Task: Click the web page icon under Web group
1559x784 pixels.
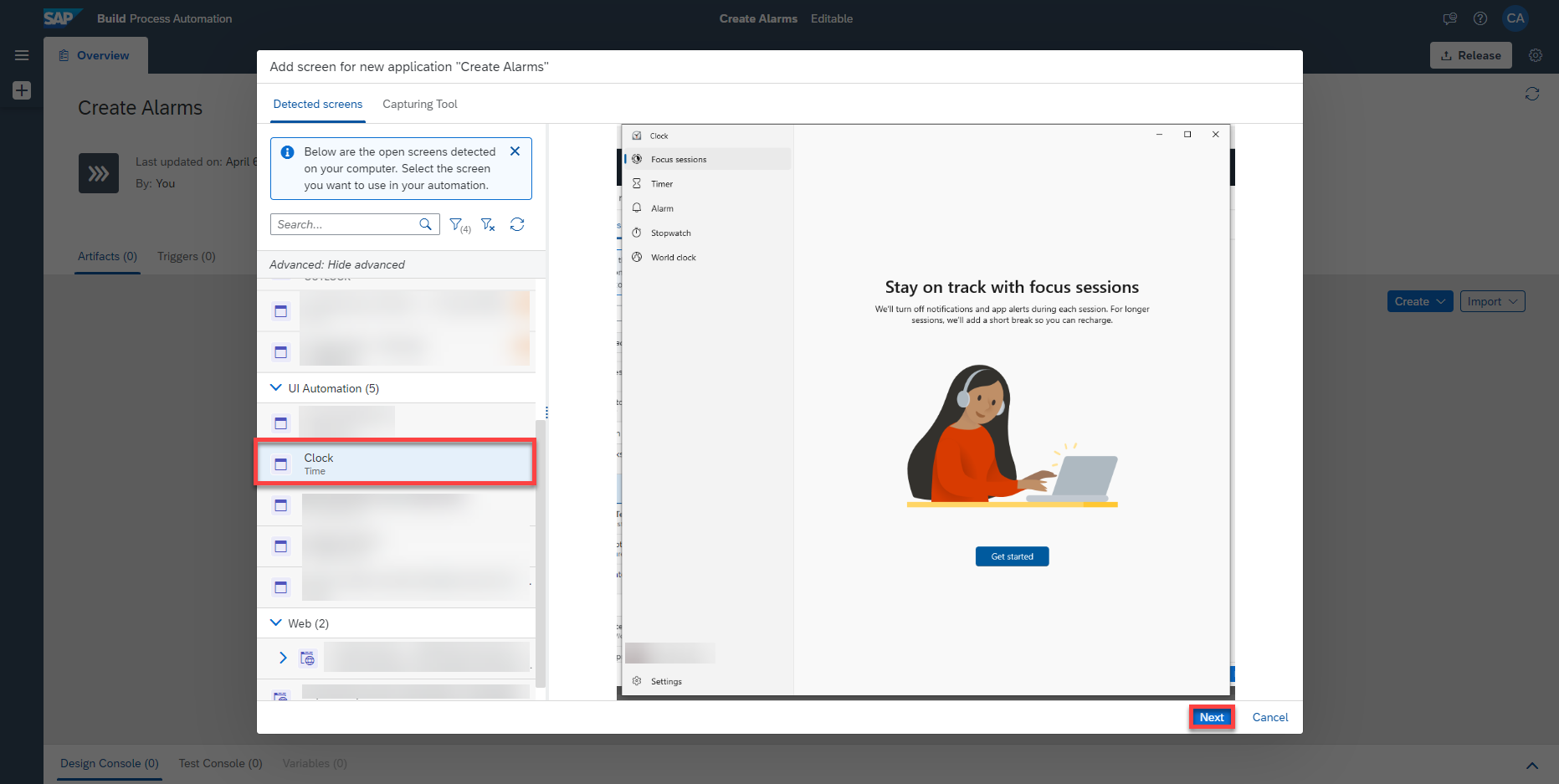Action: [x=308, y=658]
